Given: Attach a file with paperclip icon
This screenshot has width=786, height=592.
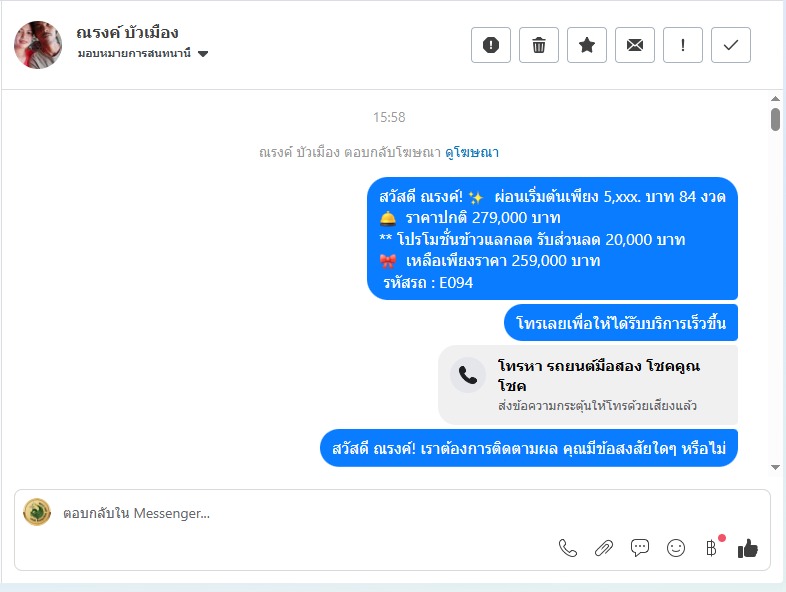Looking at the screenshot, I should click(604, 548).
